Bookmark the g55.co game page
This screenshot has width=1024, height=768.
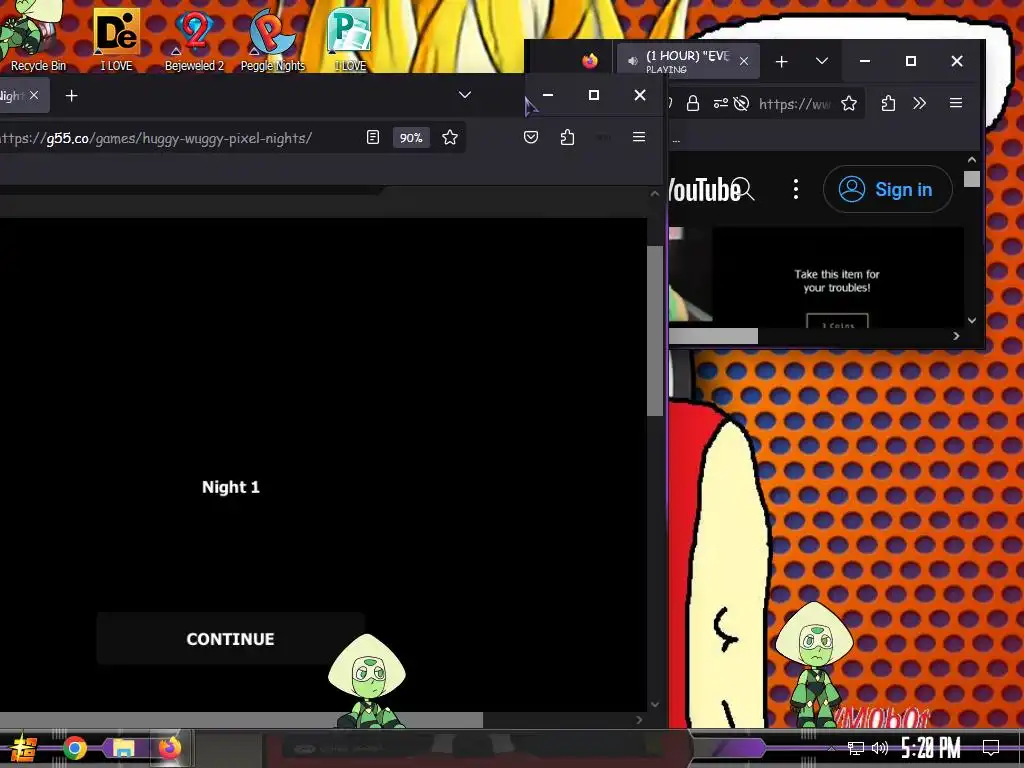coord(449,137)
